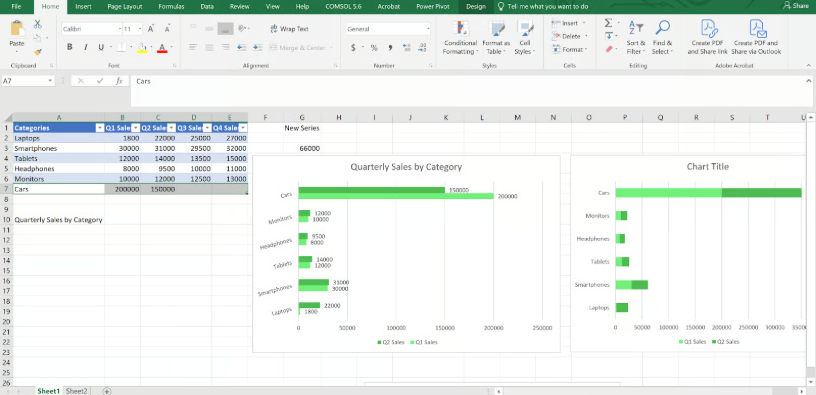Open the General number format dropdown
The width and height of the screenshot is (816, 395).
[428, 29]
